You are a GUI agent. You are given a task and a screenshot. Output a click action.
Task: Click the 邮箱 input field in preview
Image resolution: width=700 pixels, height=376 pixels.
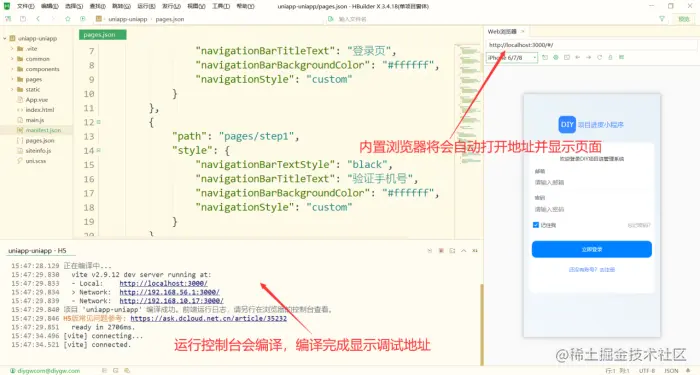(592, 182)
